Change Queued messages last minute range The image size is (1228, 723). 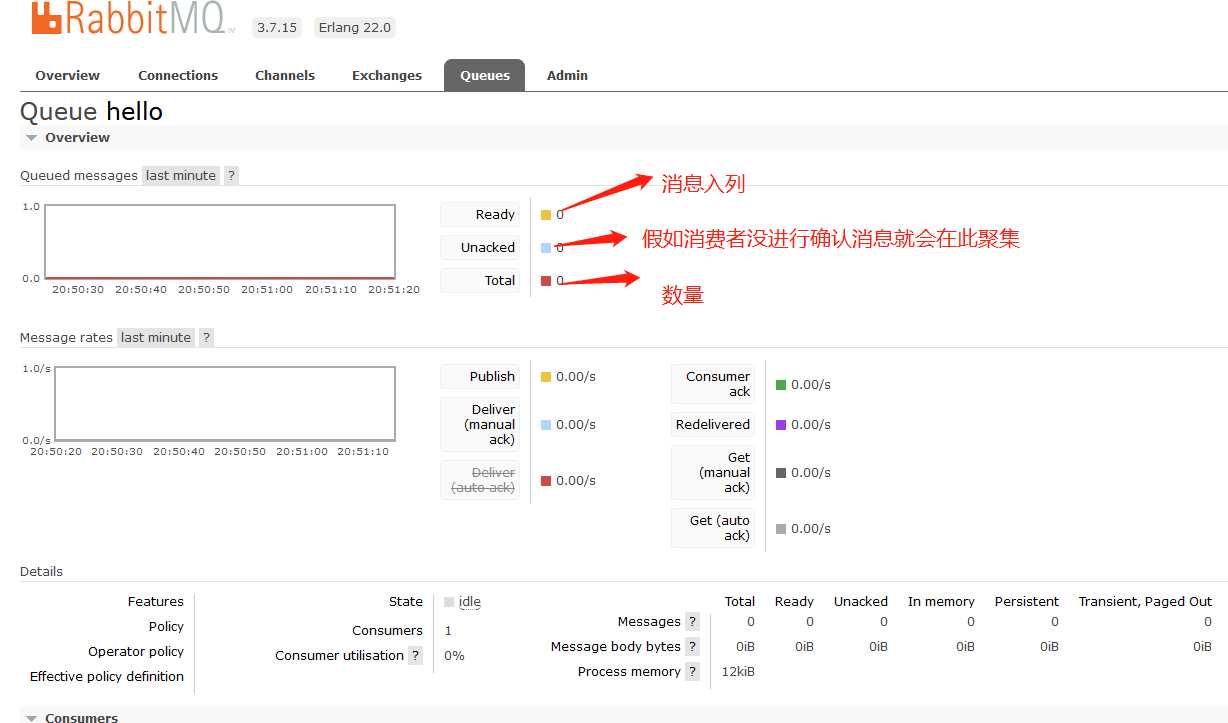tap(180, 175)
